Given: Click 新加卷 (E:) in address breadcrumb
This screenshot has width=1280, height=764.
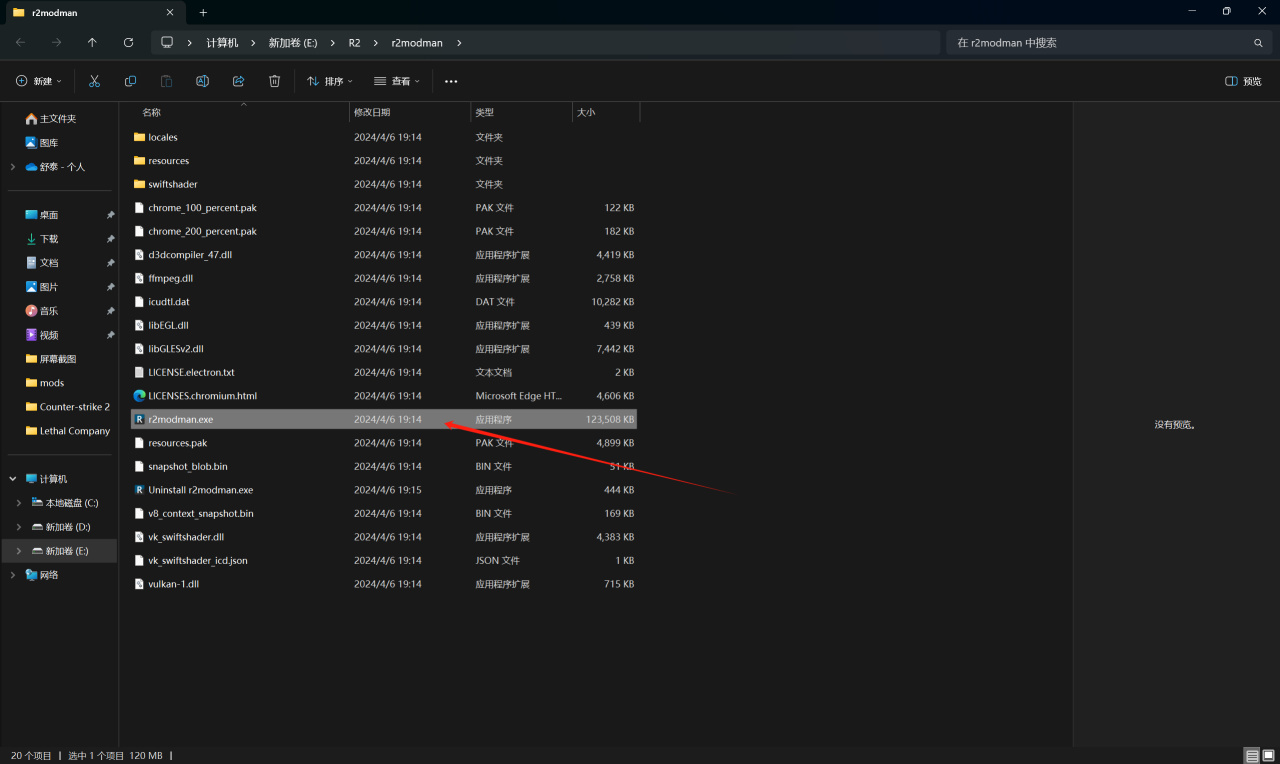Looking at the screenshot, I should pos(293,43).
